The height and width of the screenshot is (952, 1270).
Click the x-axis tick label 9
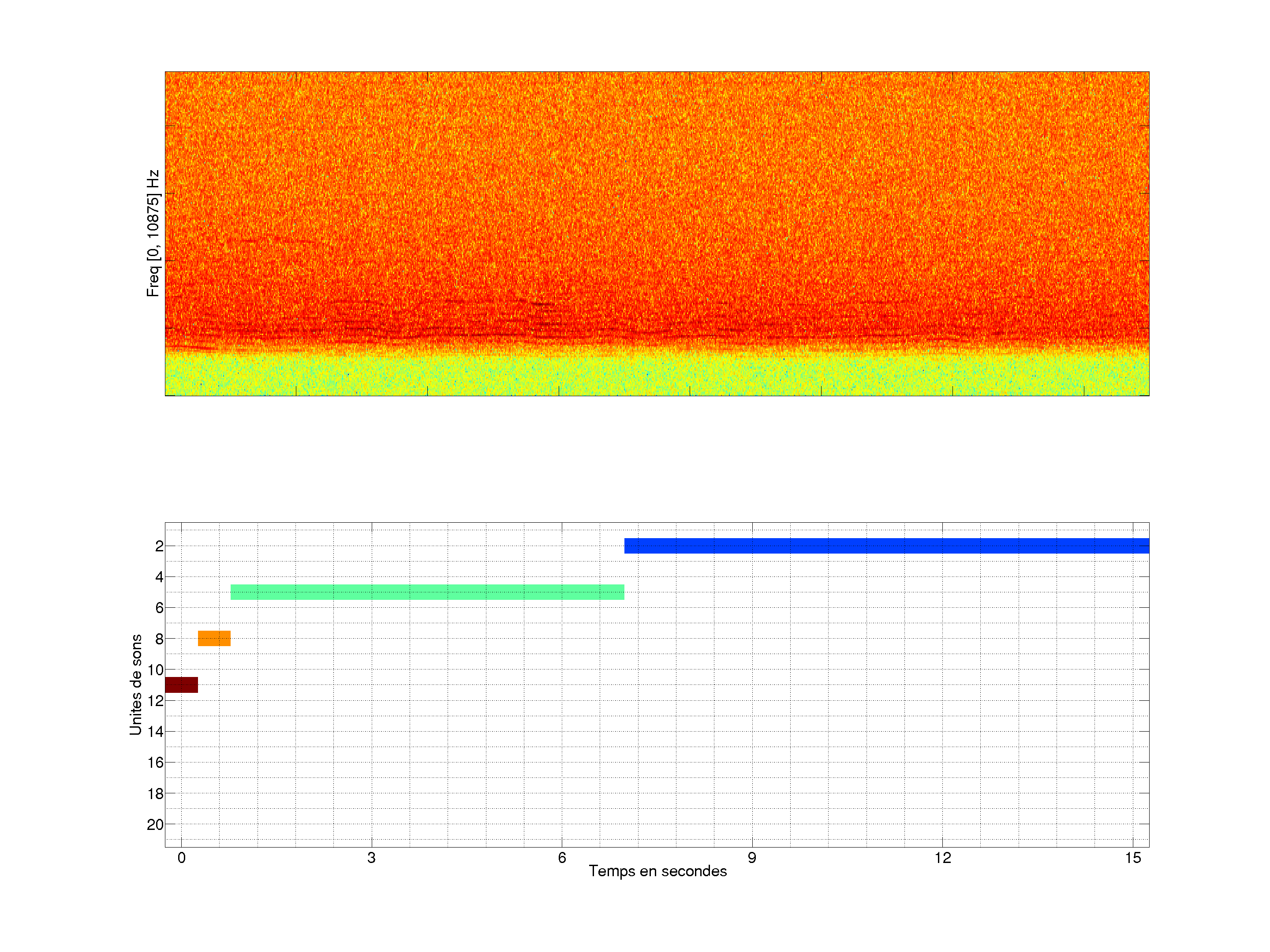[x=751, y=858]
